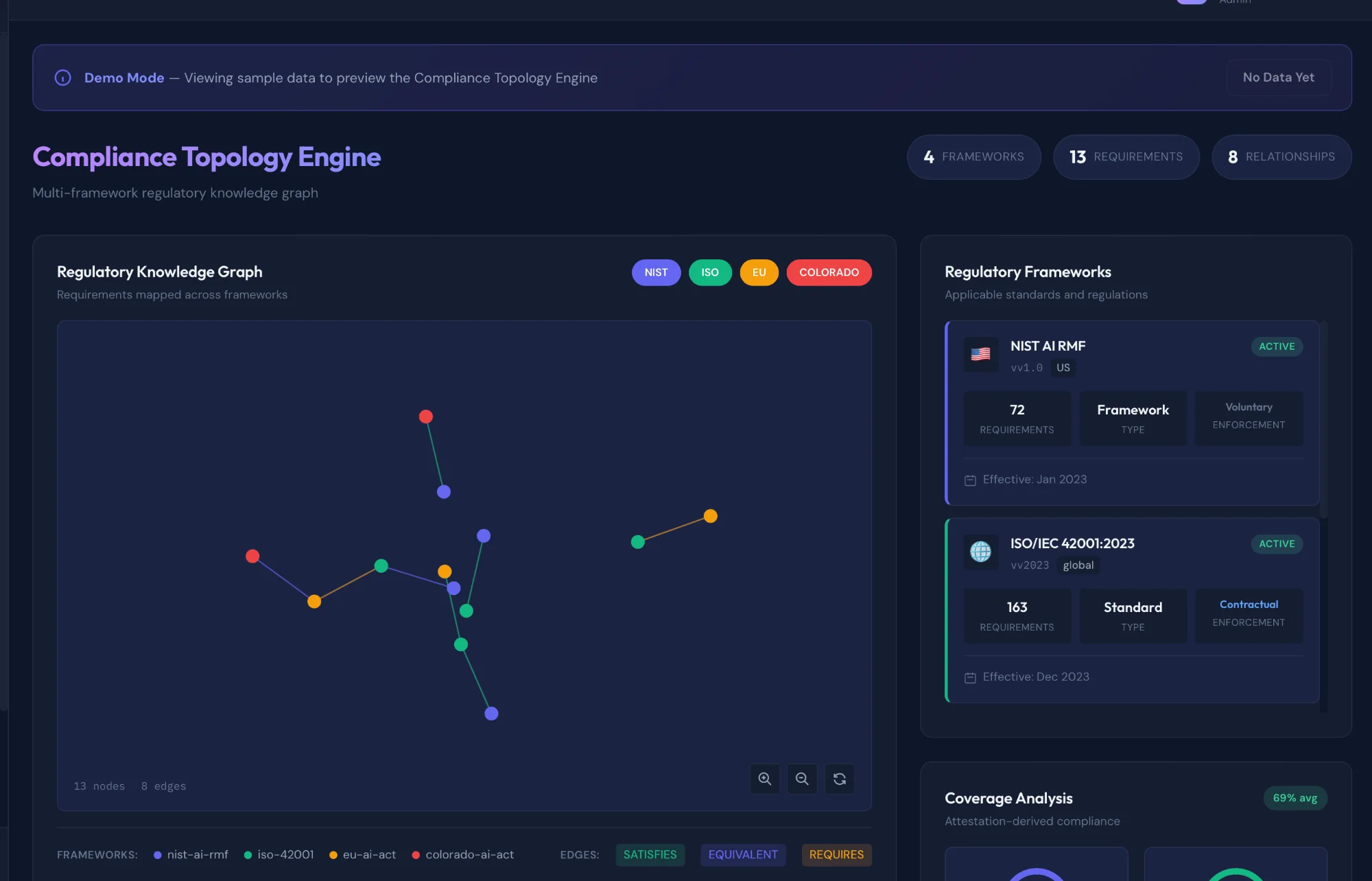
Task: Reset the graph view with refresh icon
Action: click(x=840, y=779)
